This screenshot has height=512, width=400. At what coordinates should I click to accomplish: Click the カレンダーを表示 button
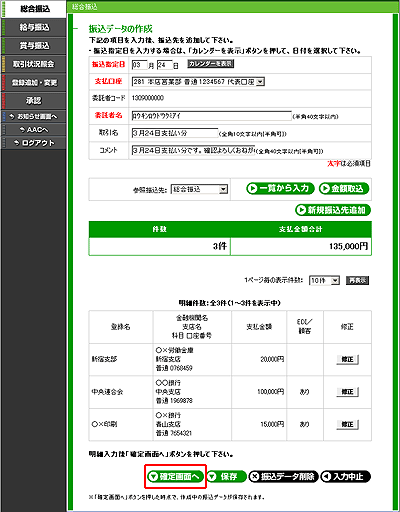click(210, 64)
